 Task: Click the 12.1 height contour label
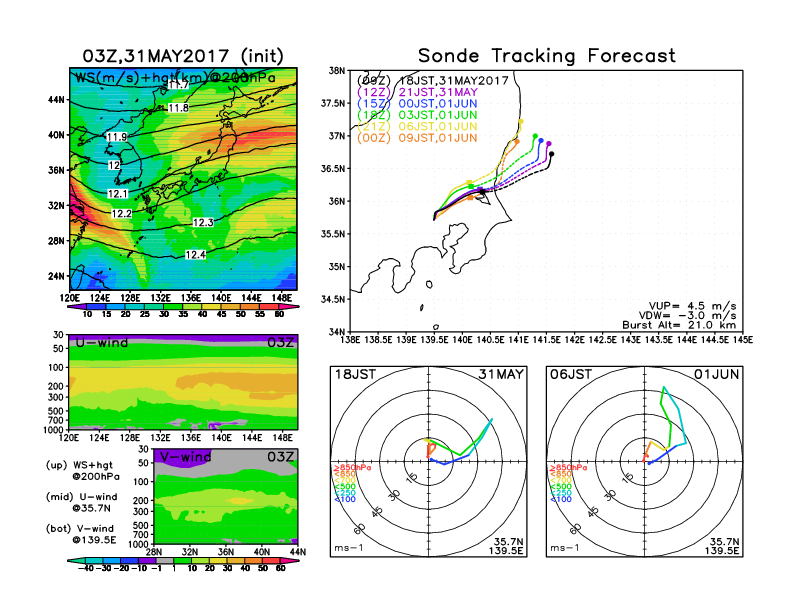(x=118, y=194)
